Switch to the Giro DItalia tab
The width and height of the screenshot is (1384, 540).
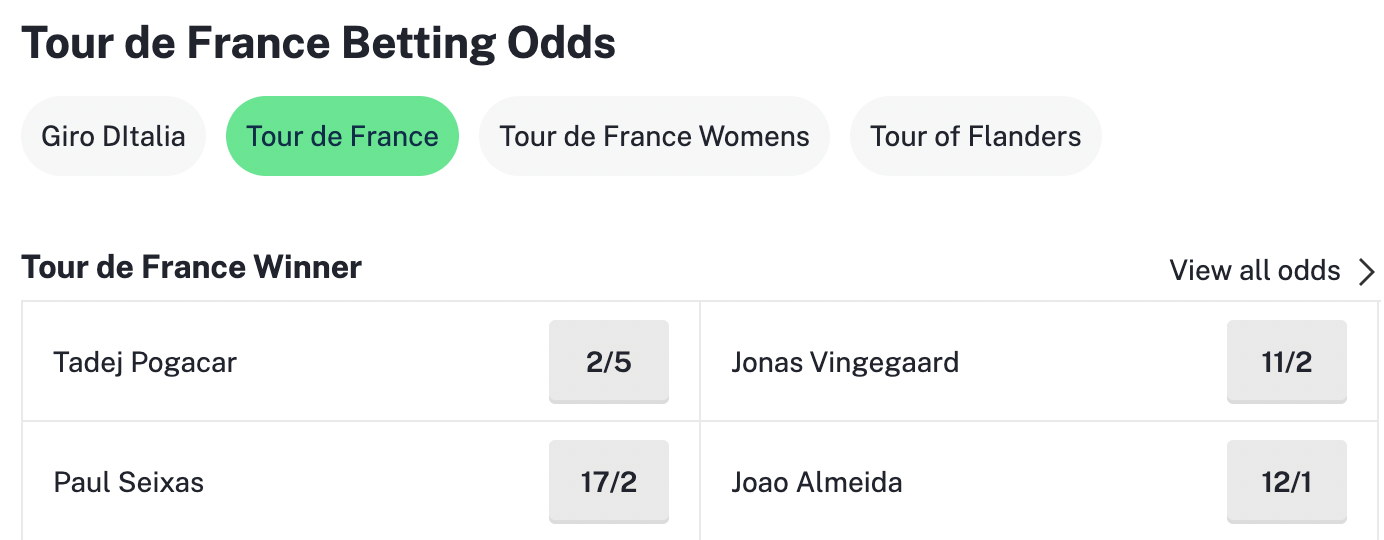(113, 136)
